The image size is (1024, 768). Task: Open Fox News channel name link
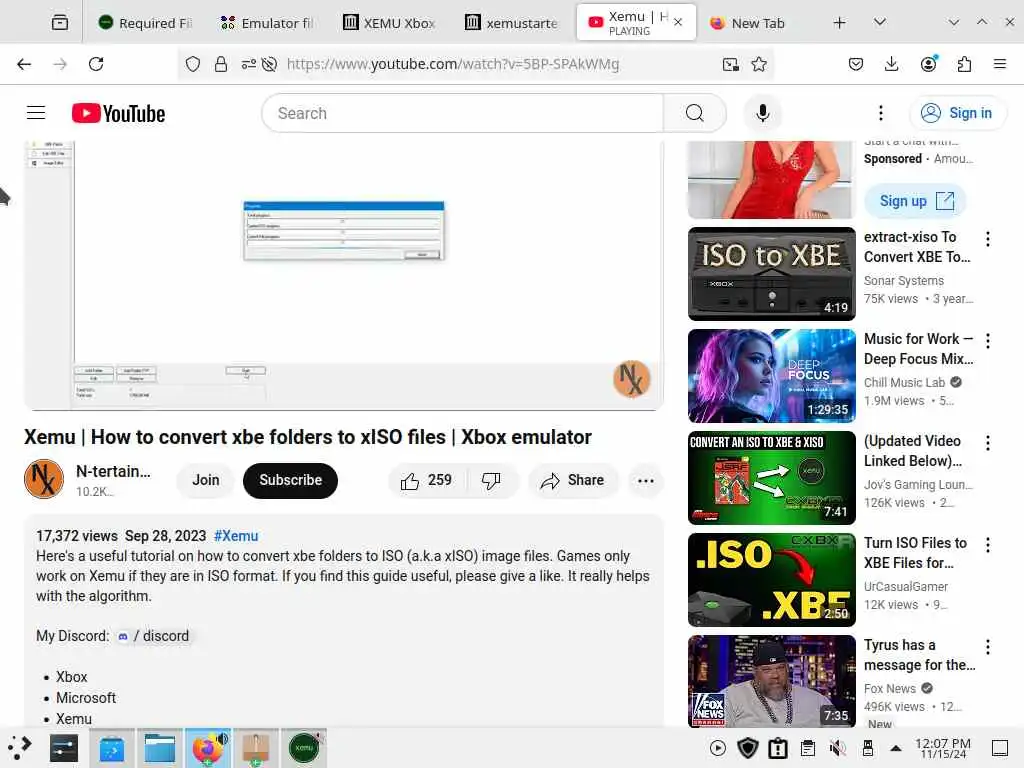click(x=889, y=688)
